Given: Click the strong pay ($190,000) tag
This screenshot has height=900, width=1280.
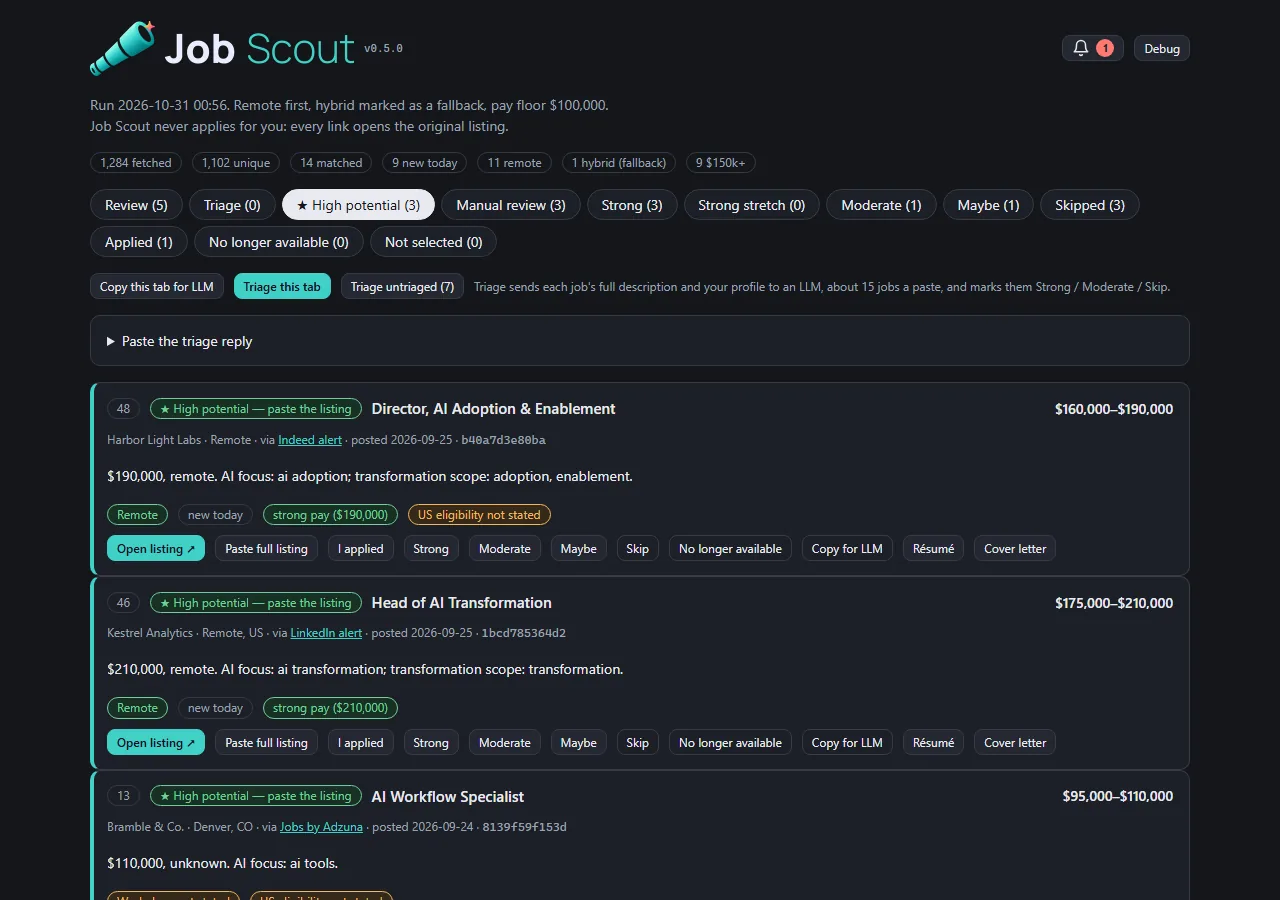Looking at the screenshot, I should pyautogui.click(x=330, y=515).
